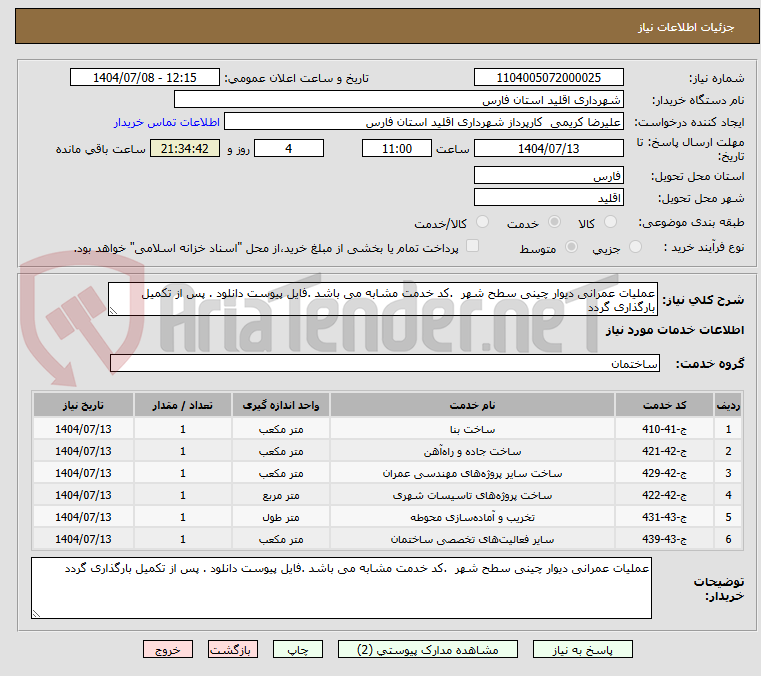Click the ایجاد کننده درخواست field

point(424,121)
